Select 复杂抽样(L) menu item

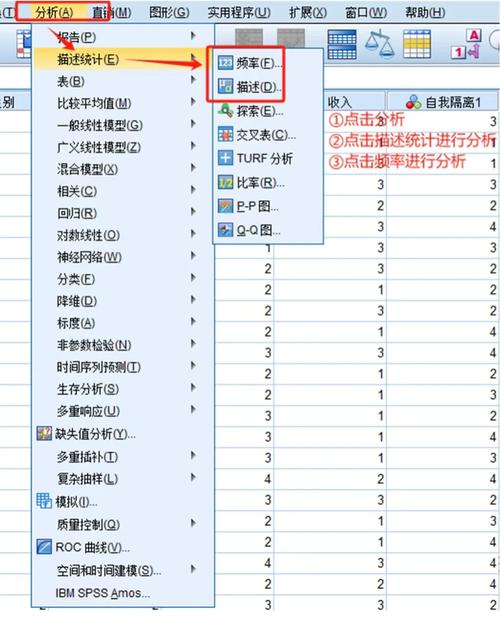coord(123,479)
